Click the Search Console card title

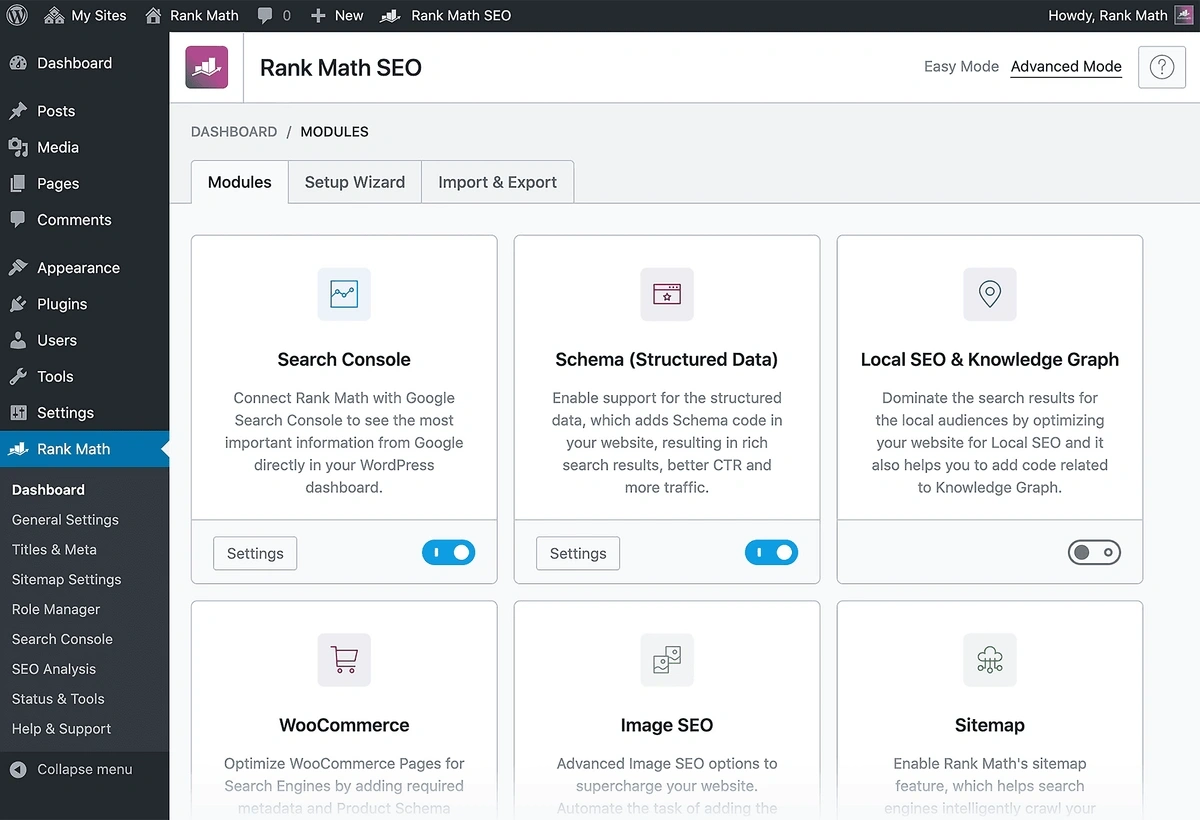coord(344,360)
